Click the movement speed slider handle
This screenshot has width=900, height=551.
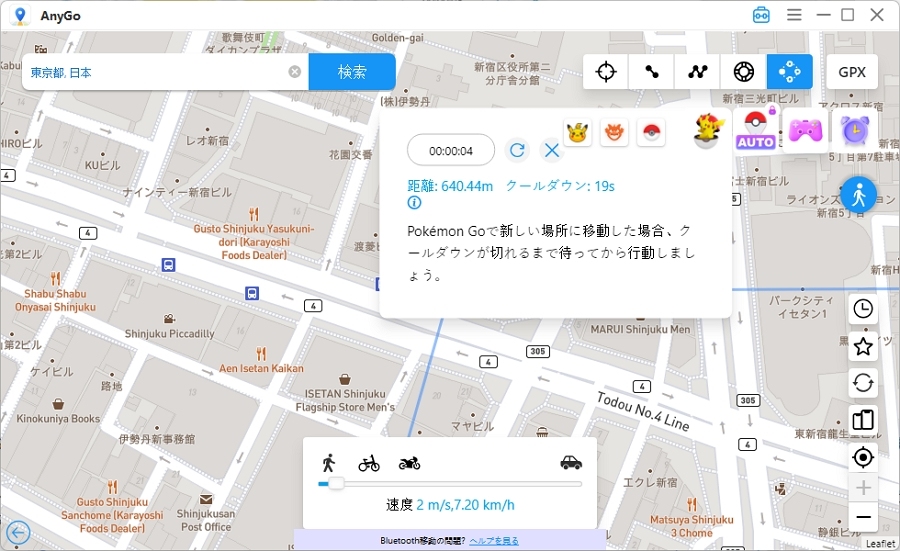[x=336, y=484]
